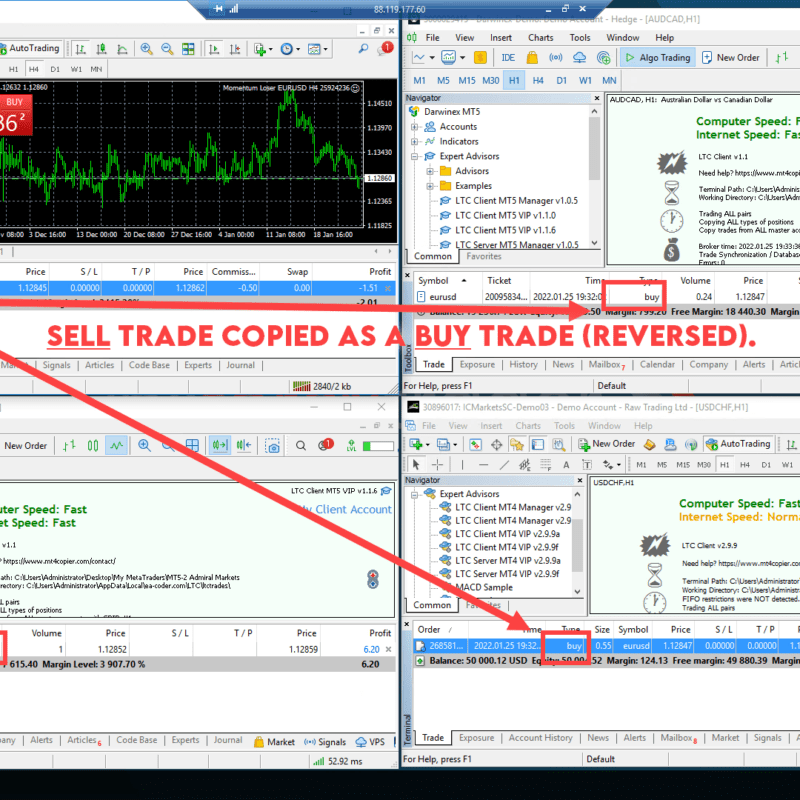Click mt4copier.com contact link in Admiral chart
The width and height of the screenshot is (800, 800).
[x=59, y=561]
